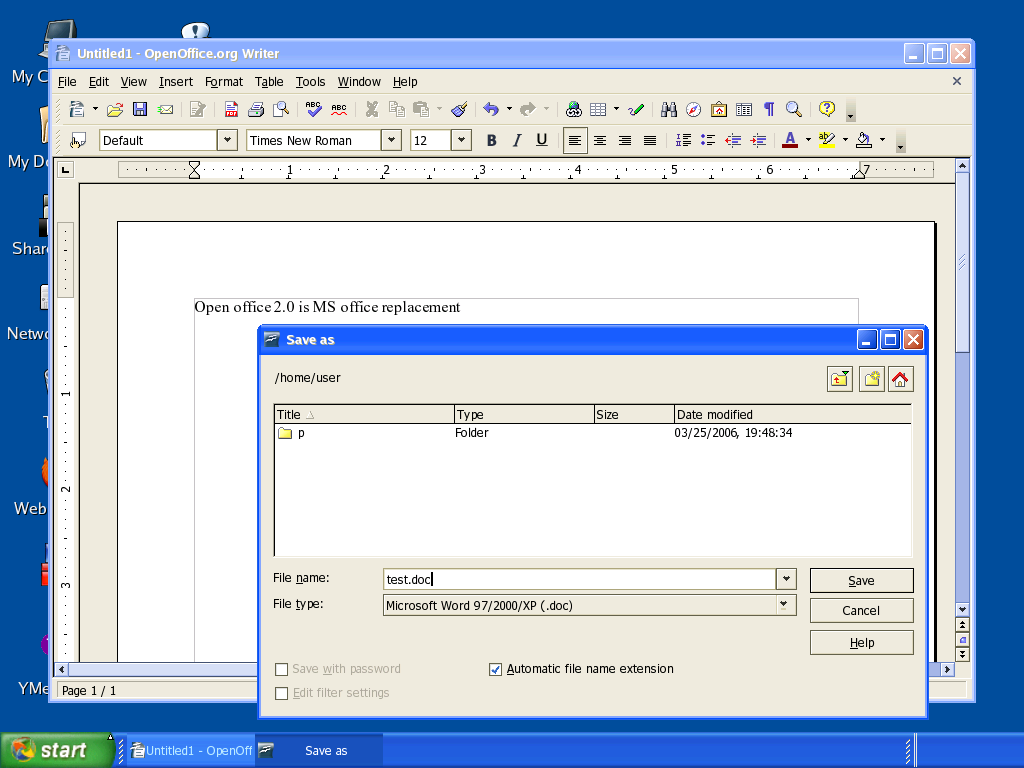Toggle the AutoSpellcheck icon
1024x768 pixels.
[339, 109]
